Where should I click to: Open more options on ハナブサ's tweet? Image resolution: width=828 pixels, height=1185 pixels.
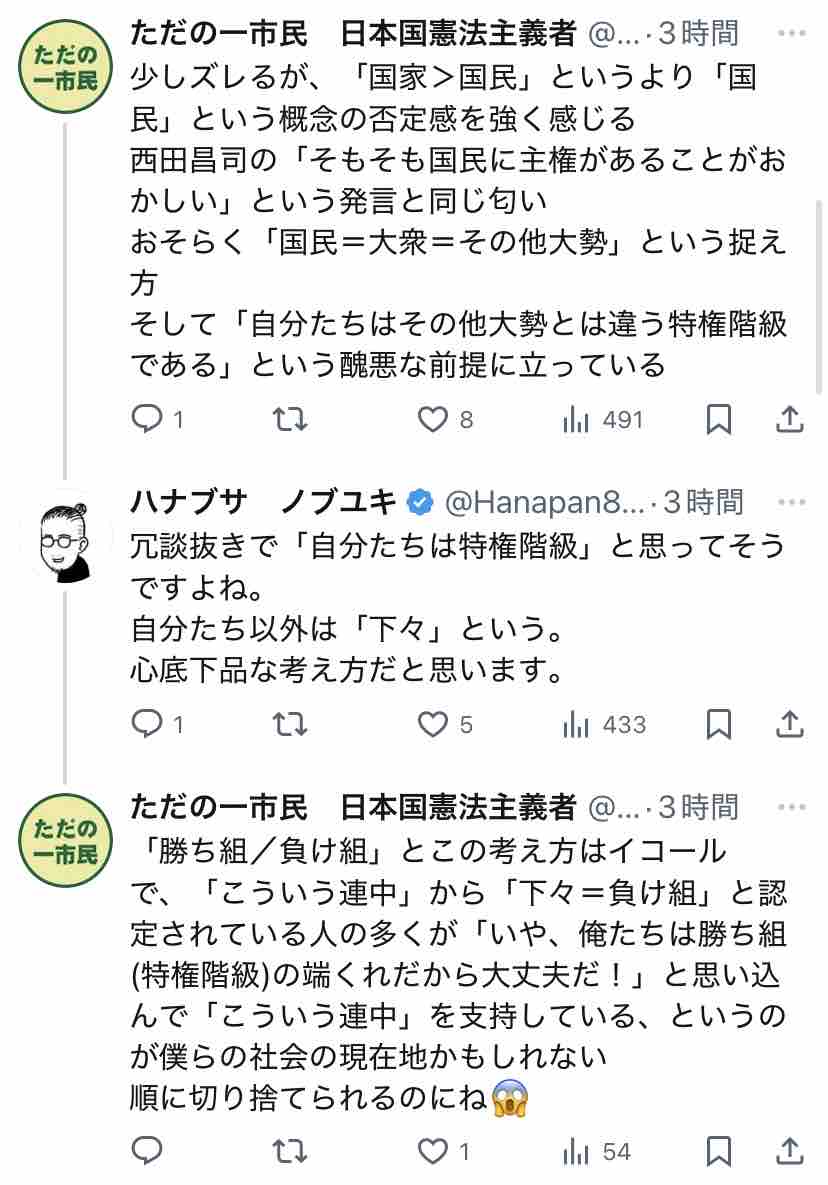pos(791,500)
